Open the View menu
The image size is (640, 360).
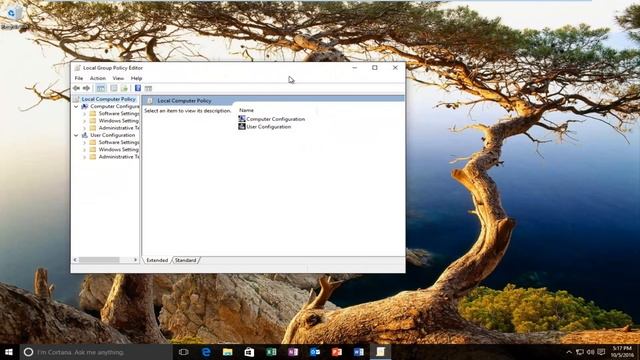pyautogui.click(x=118, y=78)
